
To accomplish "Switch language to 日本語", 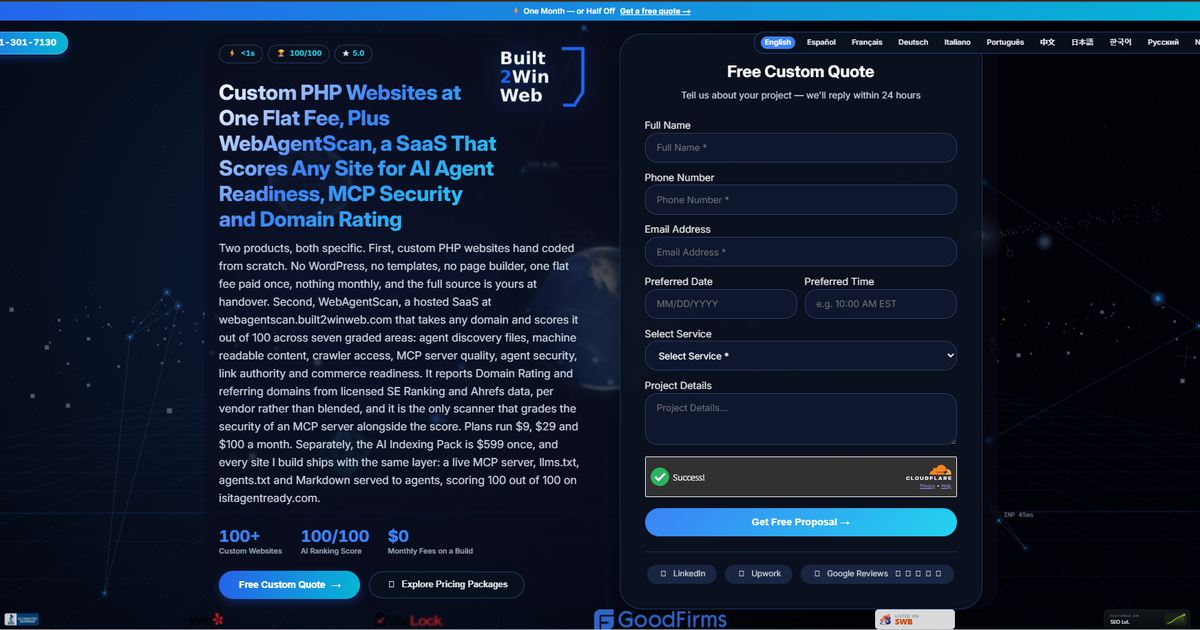I will [x=1082, y=42].
